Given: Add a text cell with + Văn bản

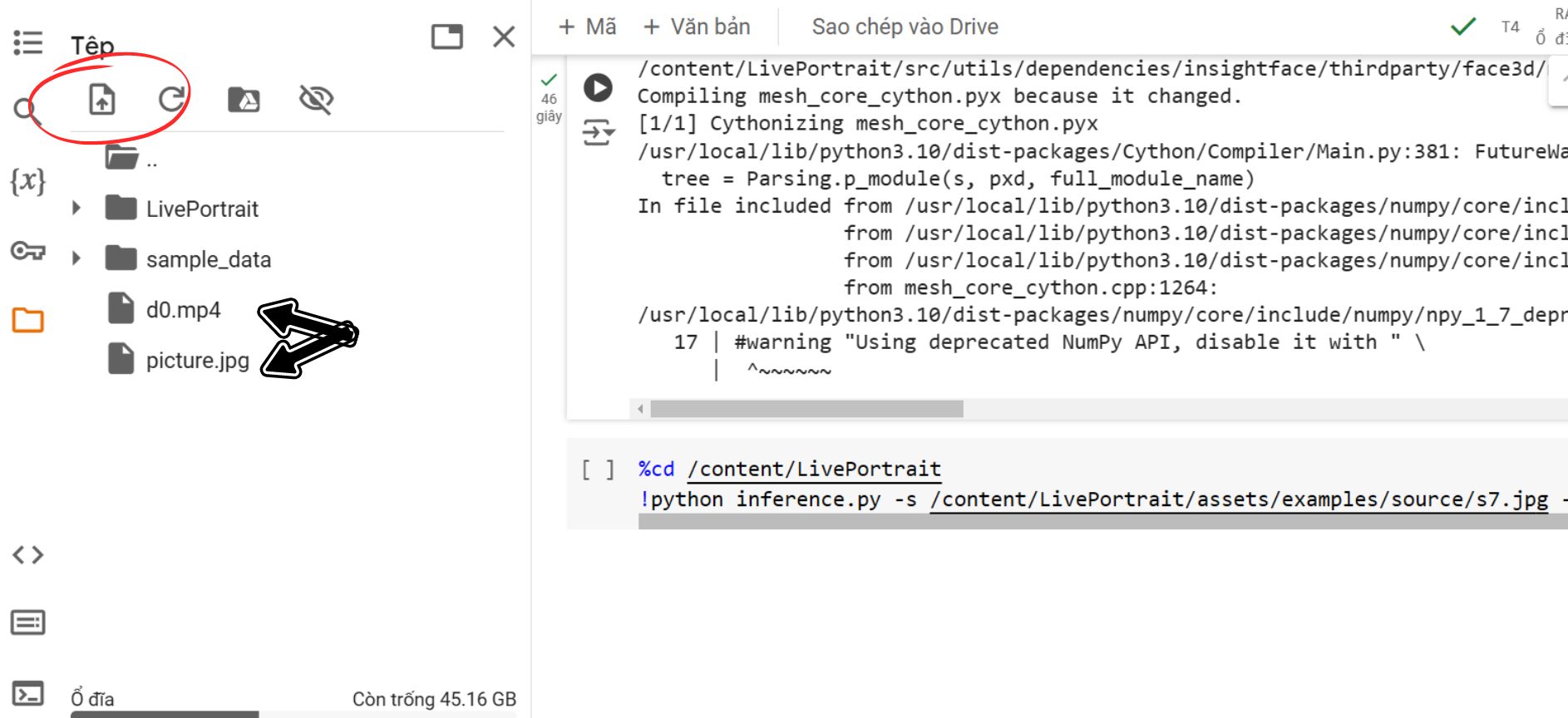Looking at the screenshot, I should click(x=697, y=27).
